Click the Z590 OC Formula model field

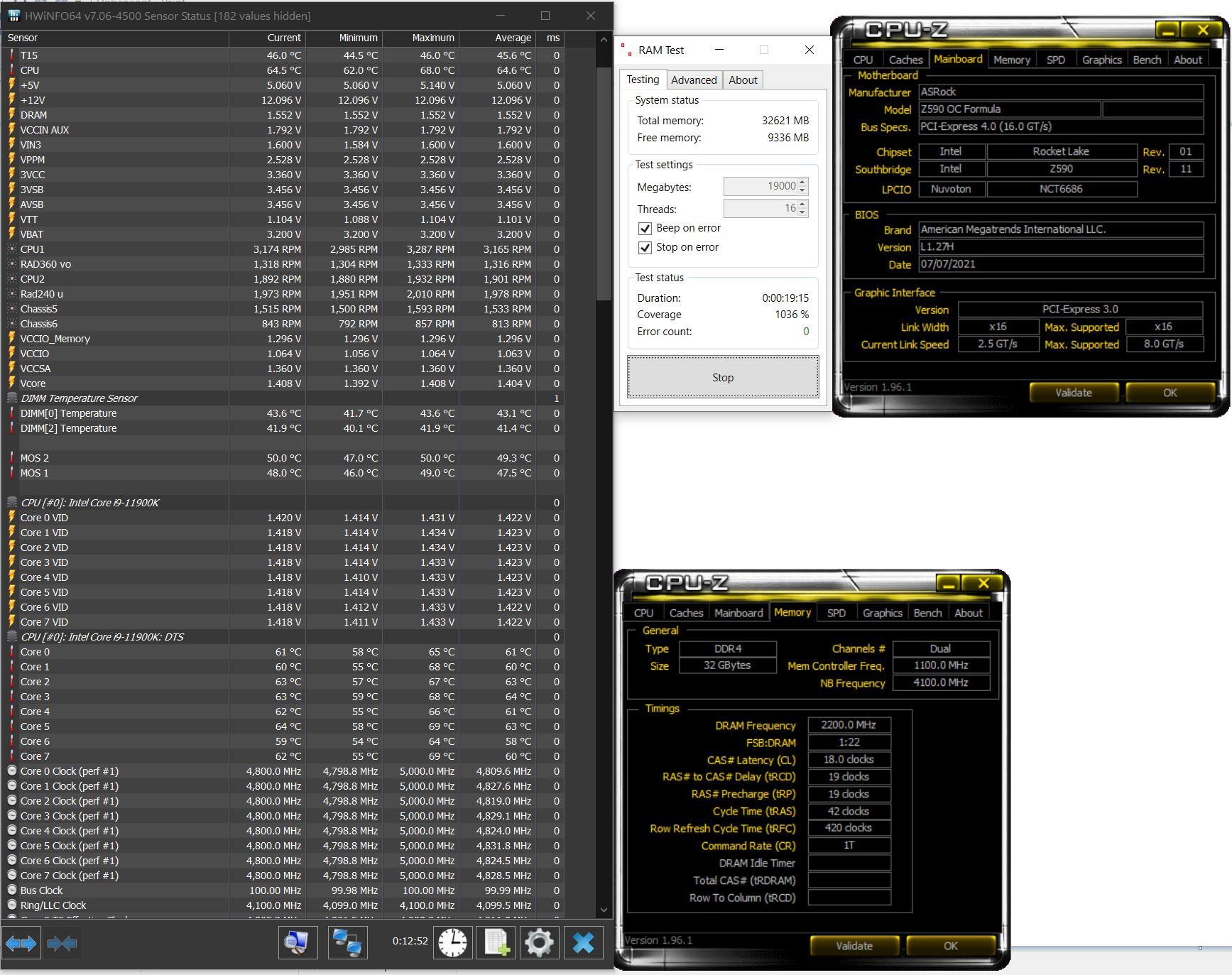click(x=1009, y=109)
